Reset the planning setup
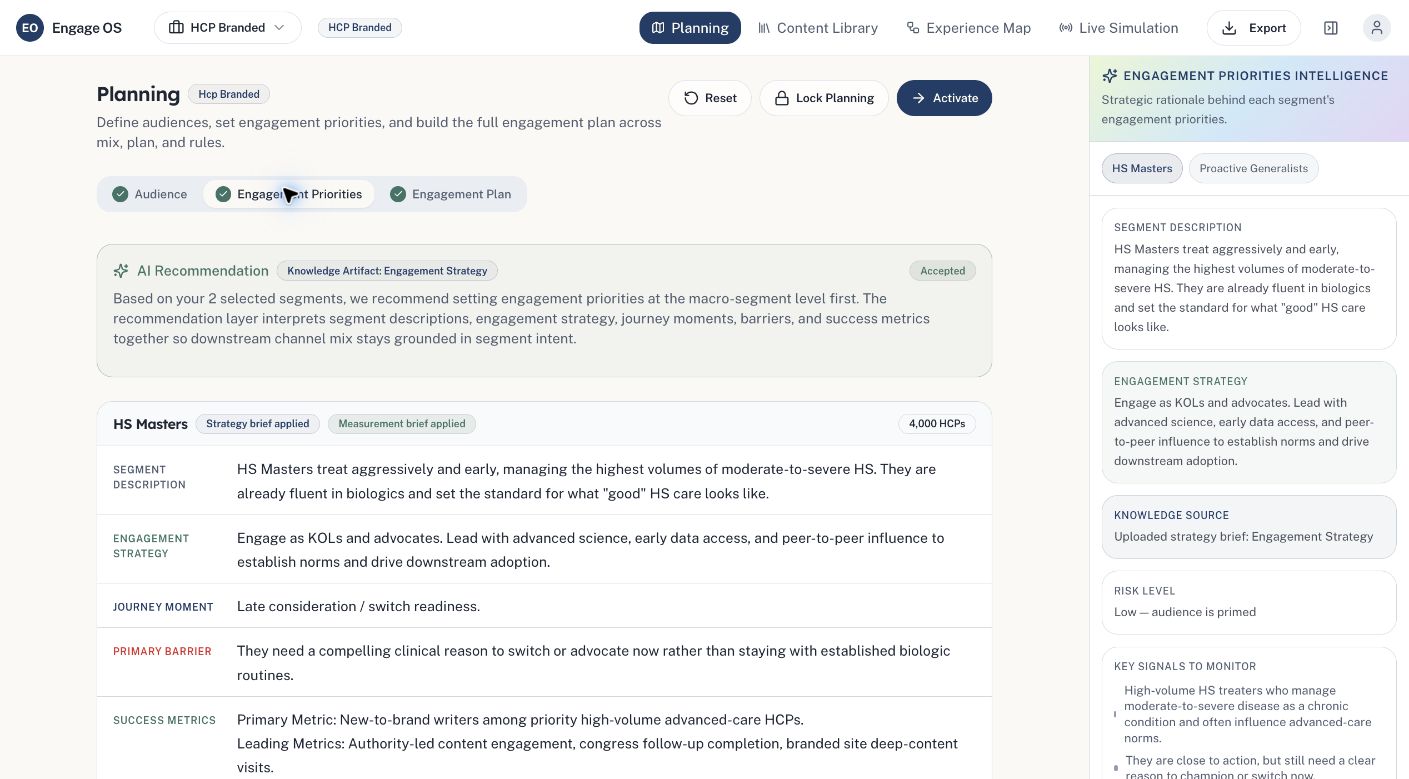This screenshot has width=1409, height=779. pyautogui.click(x=710, y=98)
